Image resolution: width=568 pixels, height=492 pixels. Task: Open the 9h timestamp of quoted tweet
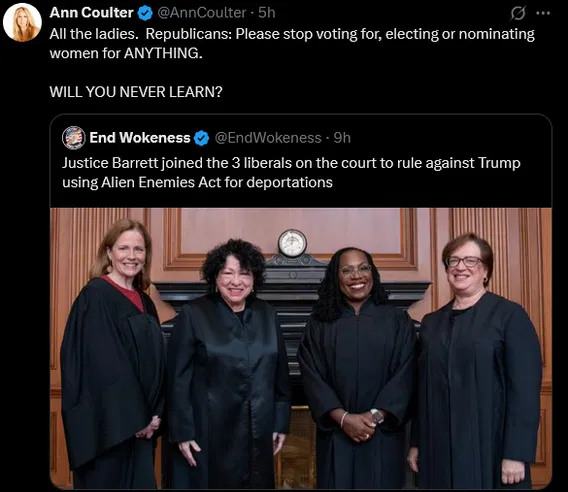[342, 138]
